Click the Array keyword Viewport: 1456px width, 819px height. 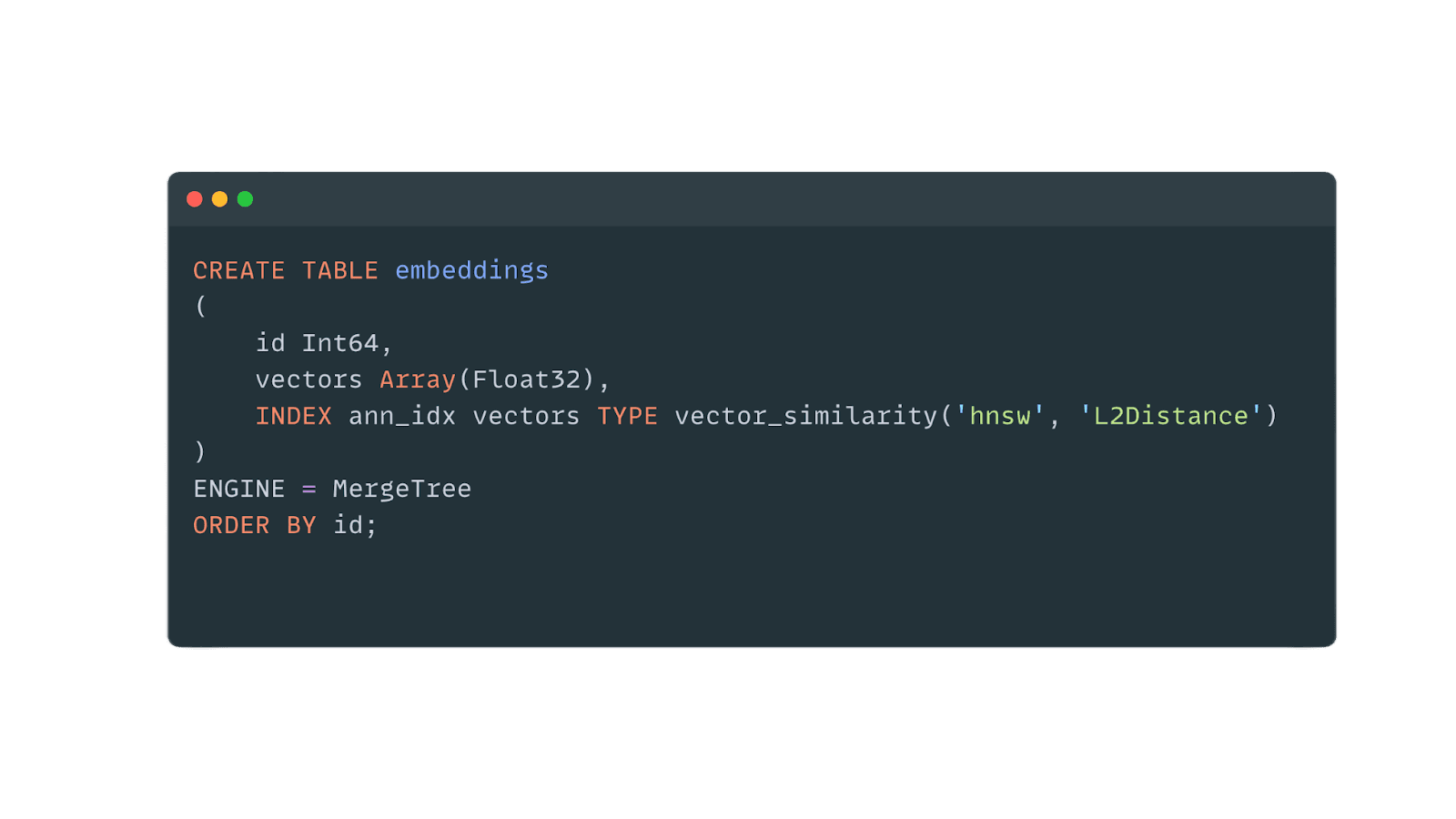pyautogui.click(x=417, y=380)
